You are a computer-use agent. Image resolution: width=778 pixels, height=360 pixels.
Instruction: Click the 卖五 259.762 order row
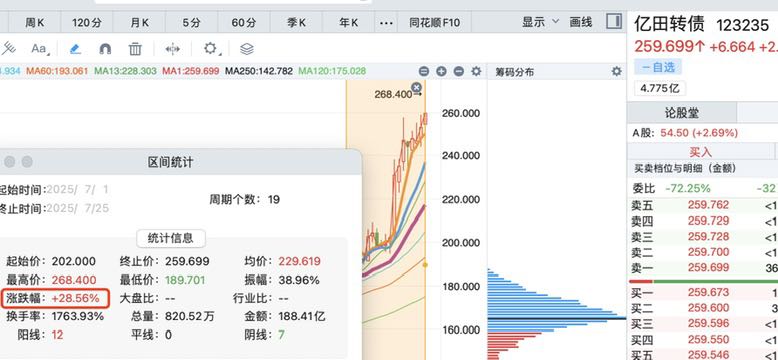coord(703,205)
